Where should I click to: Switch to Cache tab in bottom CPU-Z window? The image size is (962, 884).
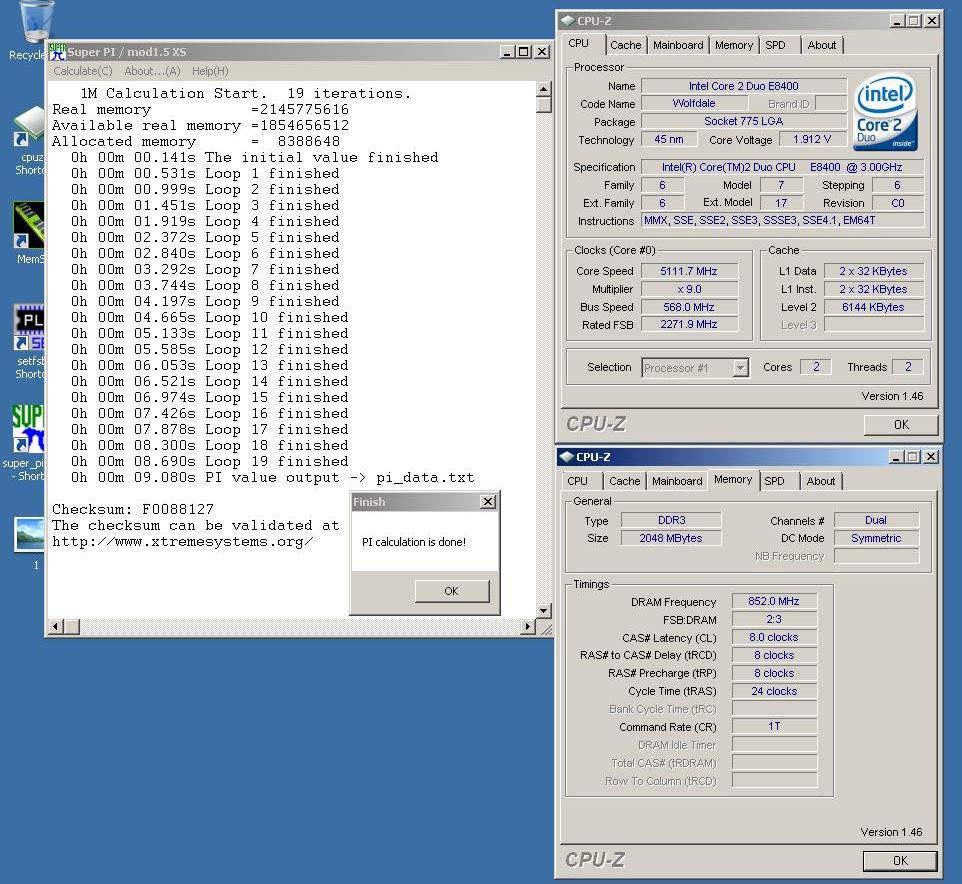[x=625, y=481]
